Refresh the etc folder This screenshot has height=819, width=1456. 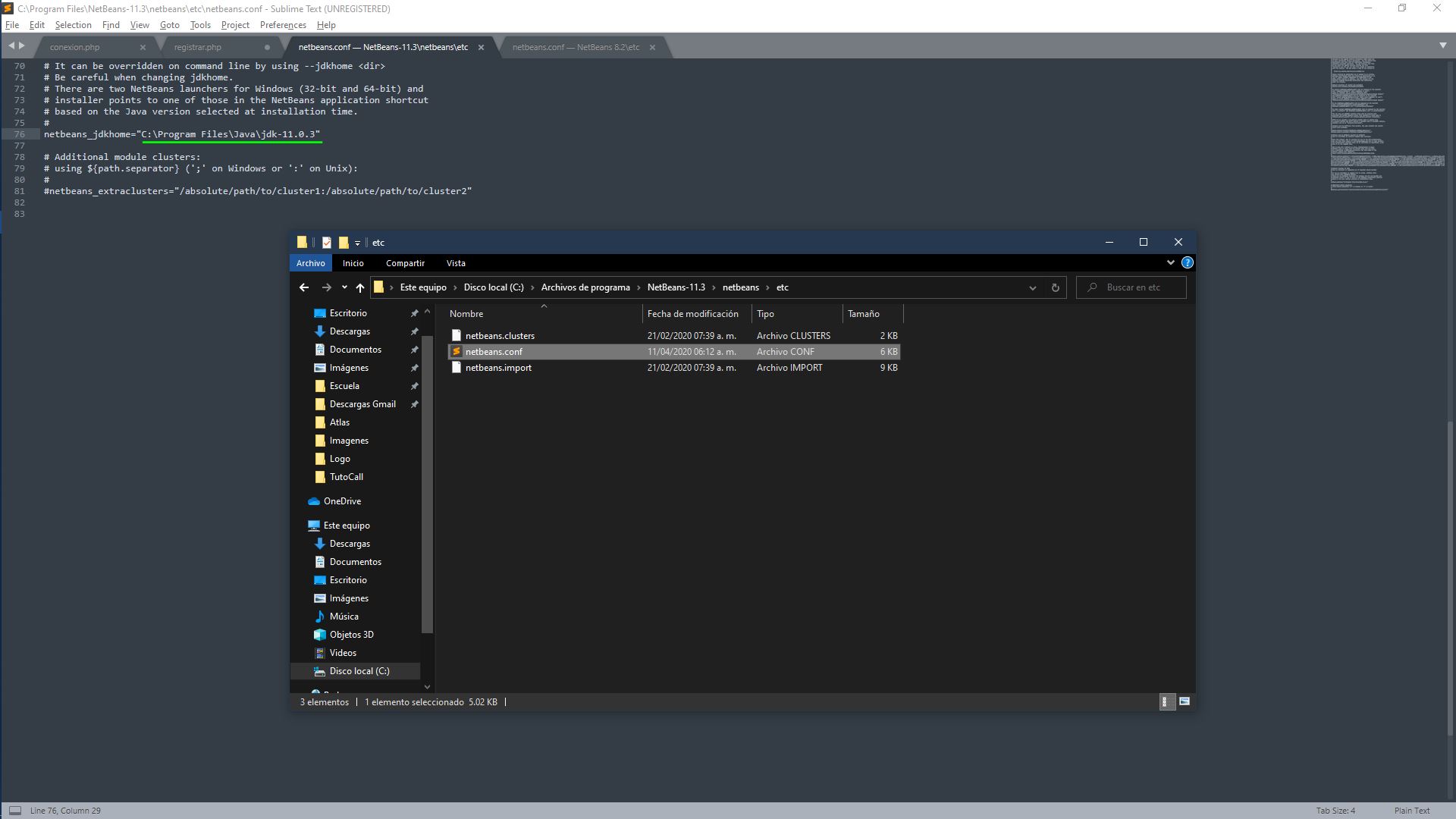1055,287
